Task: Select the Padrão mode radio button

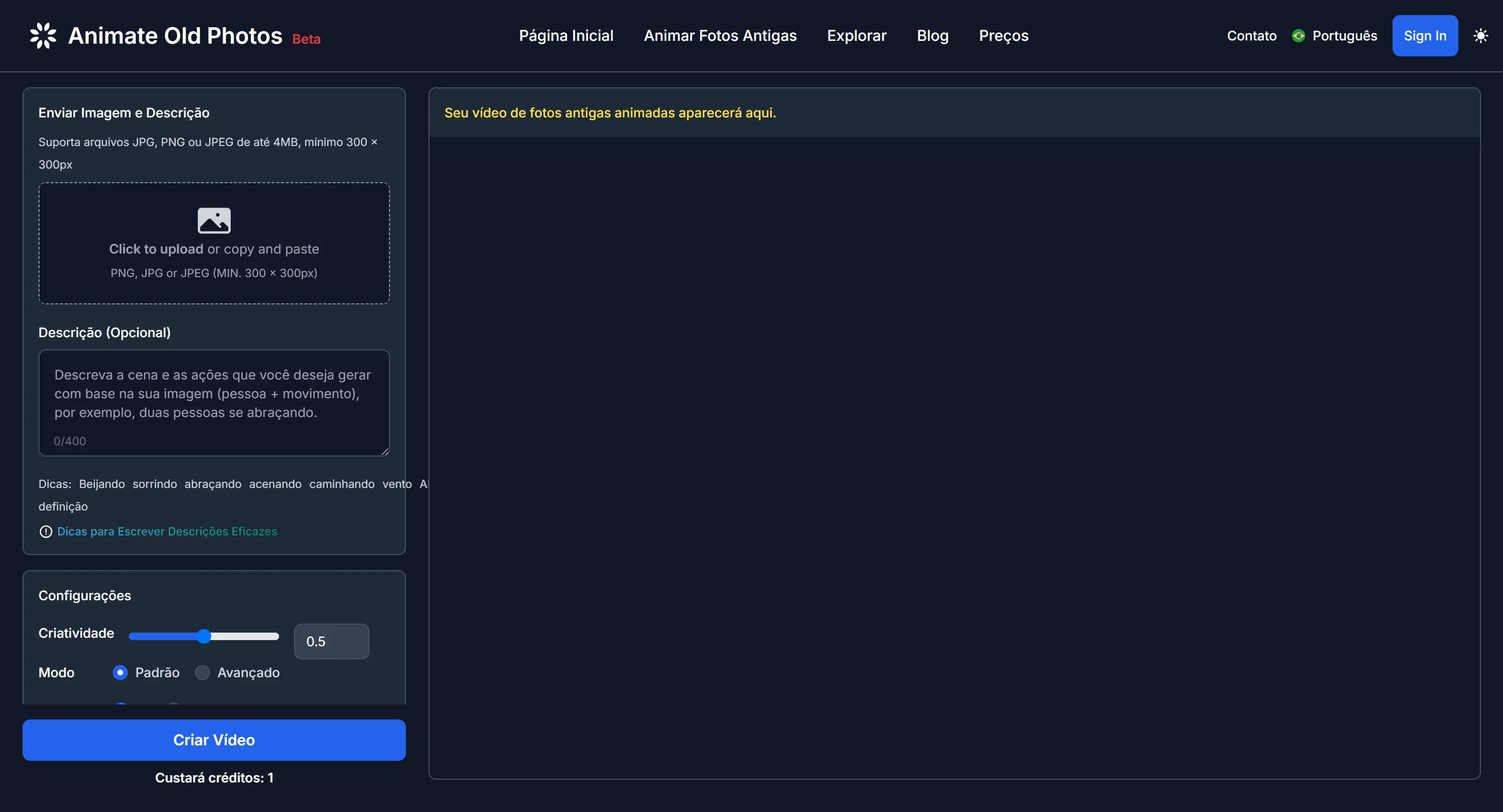Action: click(x=120, y=673)
